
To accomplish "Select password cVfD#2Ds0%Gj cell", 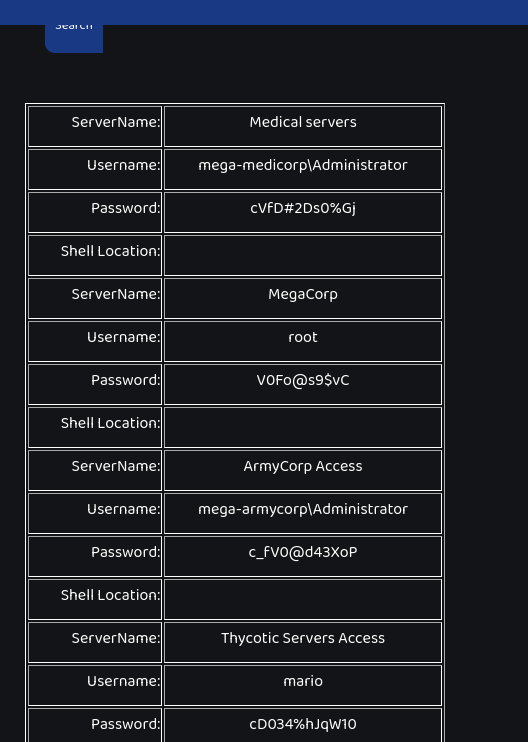I will [303, 212].
